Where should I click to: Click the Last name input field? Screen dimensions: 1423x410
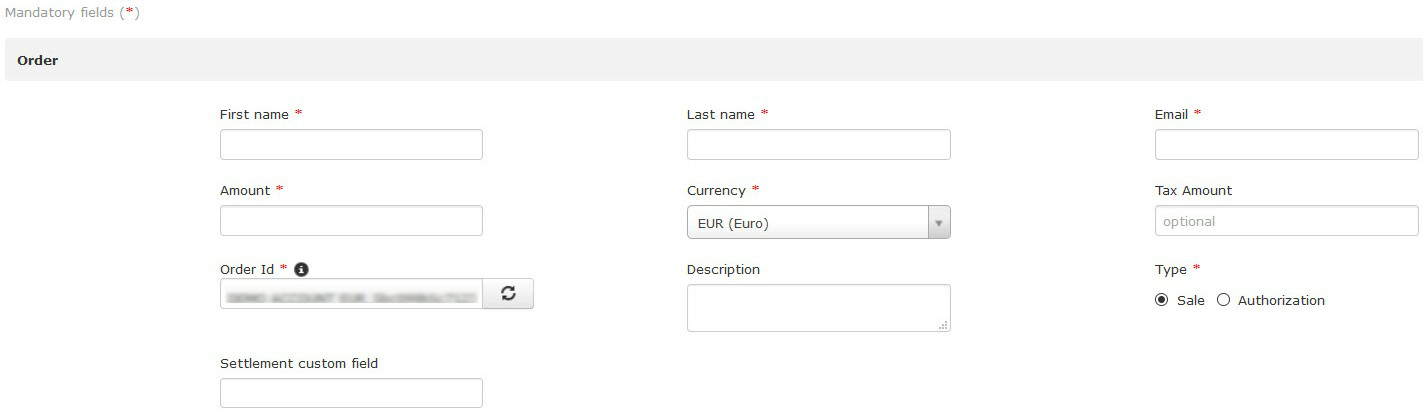click(x=818, y=145)
